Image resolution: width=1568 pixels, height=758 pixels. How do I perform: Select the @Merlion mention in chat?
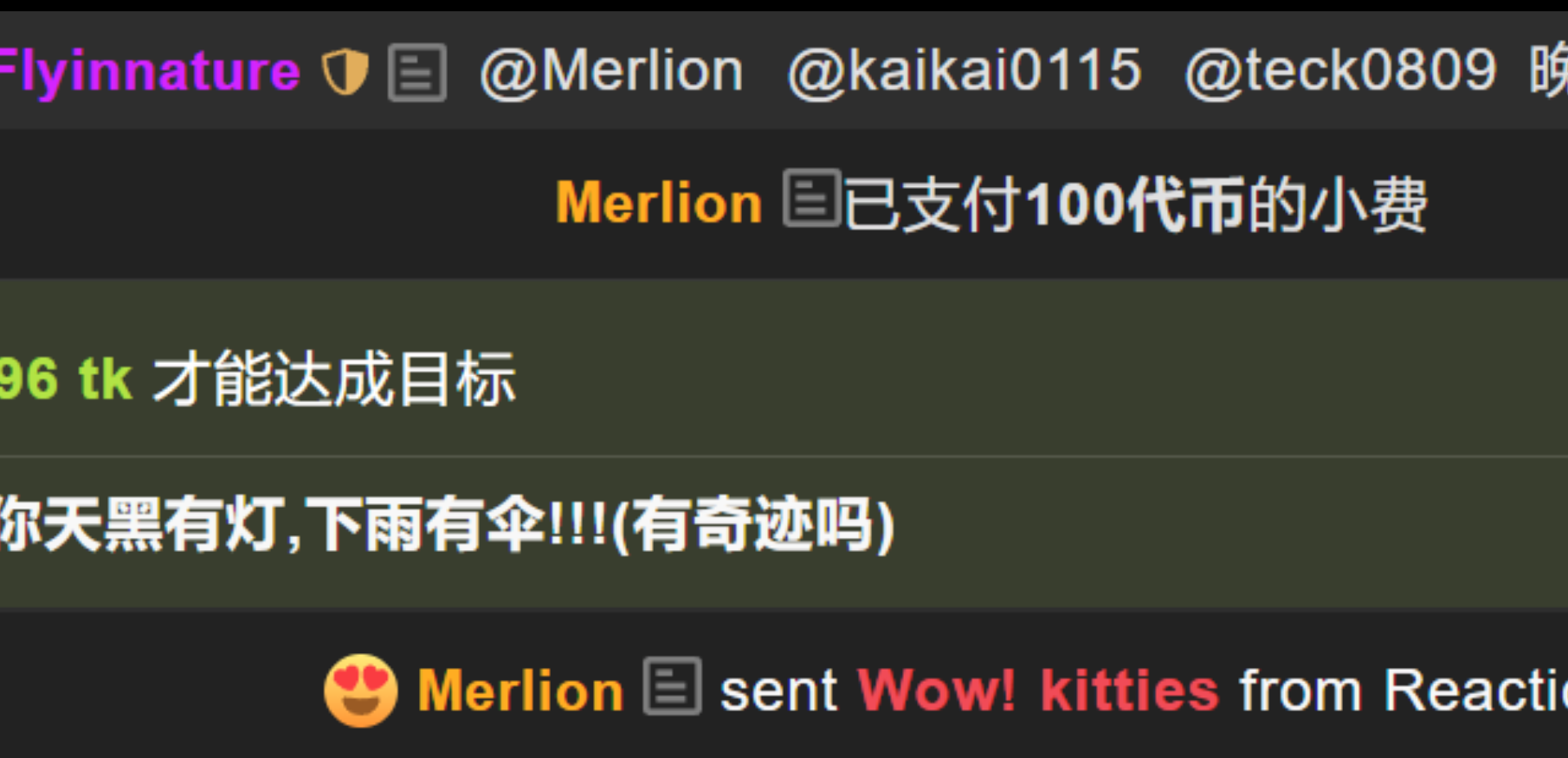tap(611, 72)
